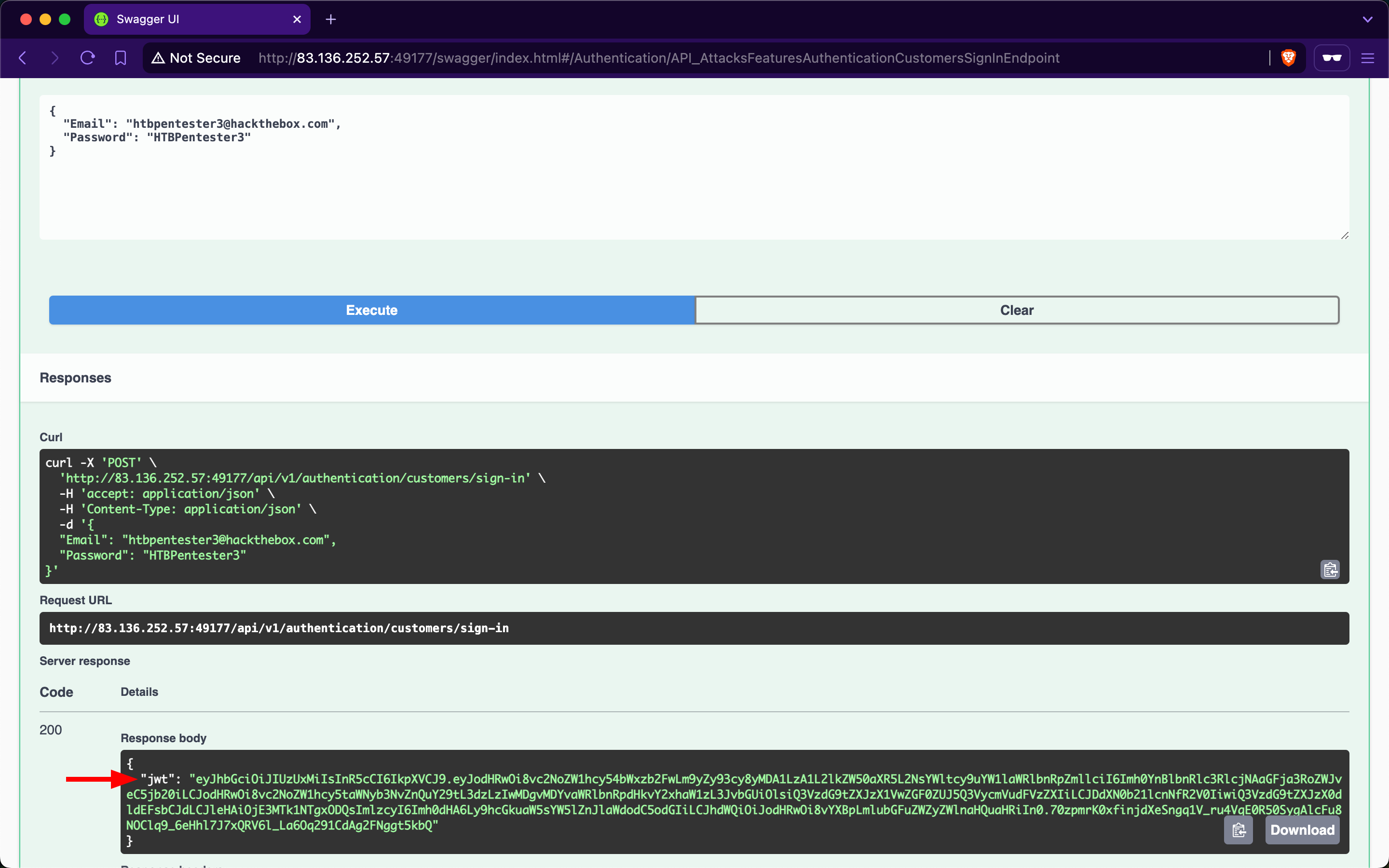Click the textarea resize handle corner
Image resolution: width=1389 pixels, height=868 pixels.
click(1344, 235)
